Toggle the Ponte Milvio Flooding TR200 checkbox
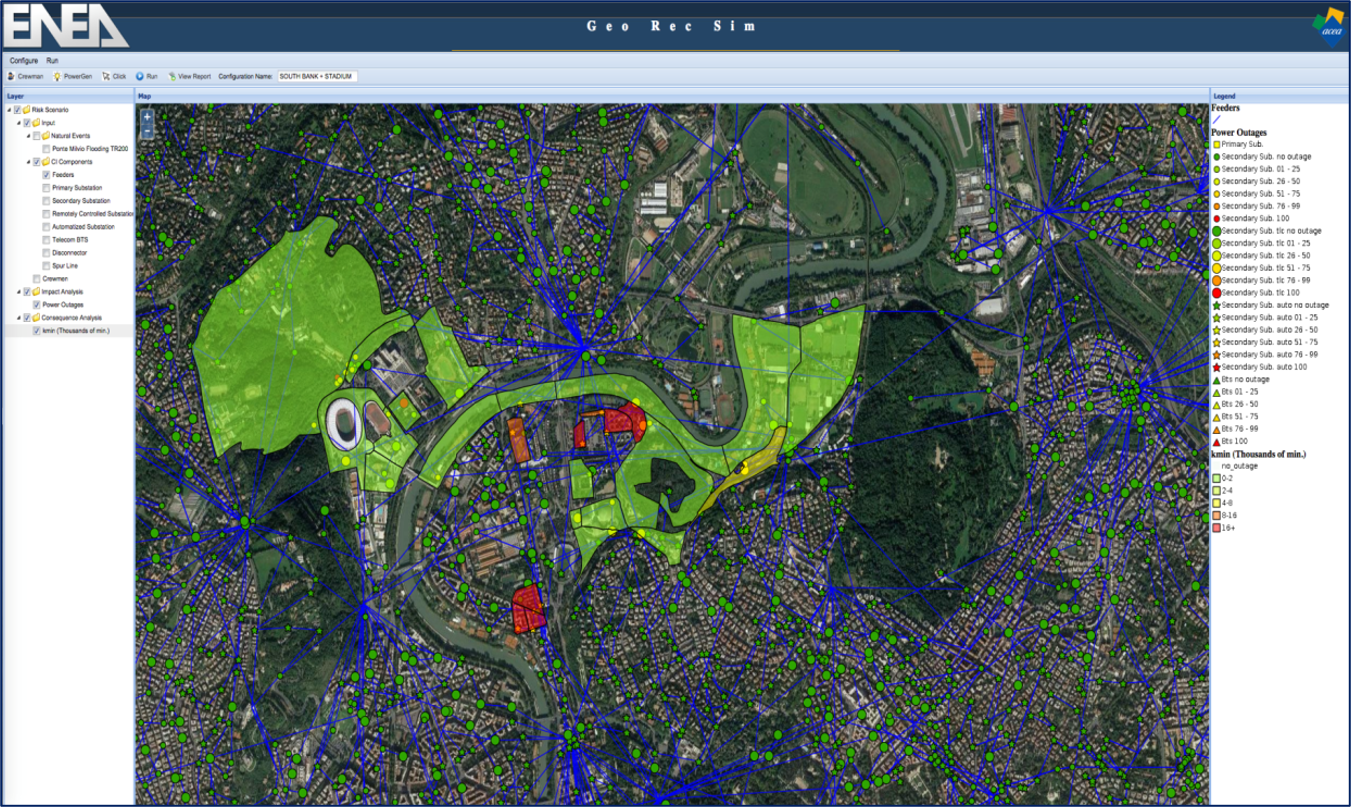 click(47, 149)
